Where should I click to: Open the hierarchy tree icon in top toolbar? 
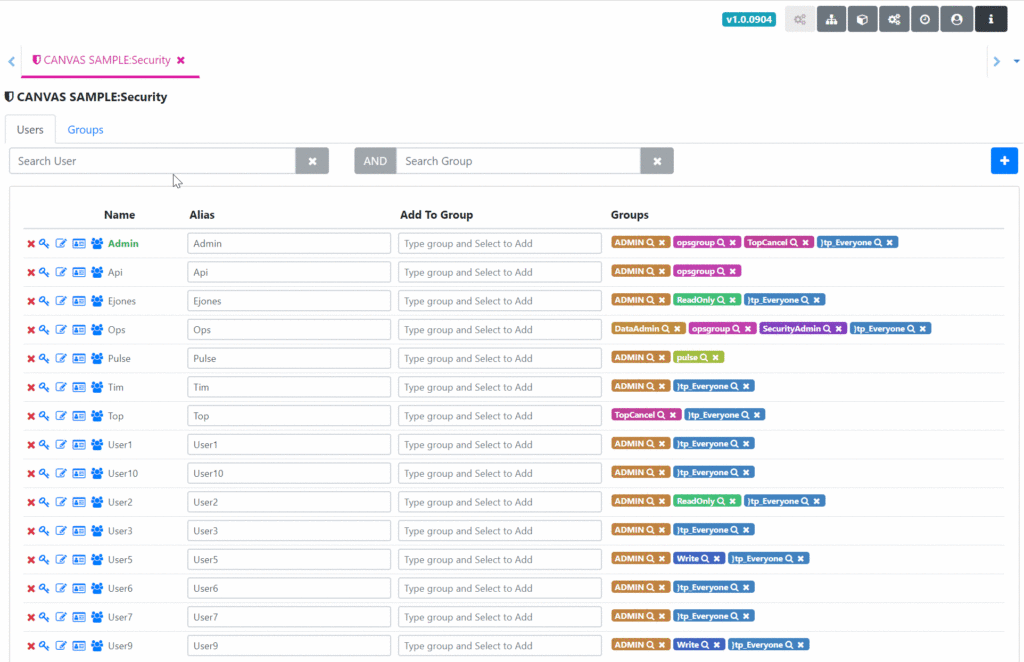tap(831, 19)
